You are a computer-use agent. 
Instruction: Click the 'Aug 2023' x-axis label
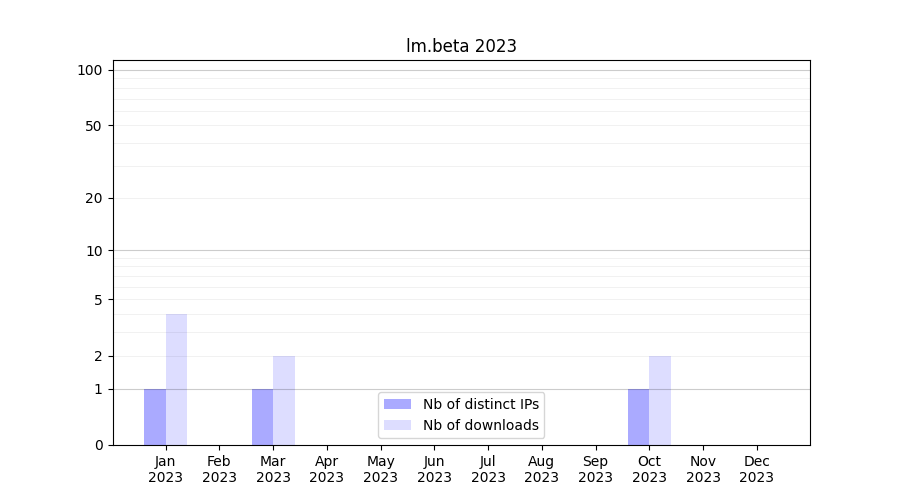(x=541, y=469)
